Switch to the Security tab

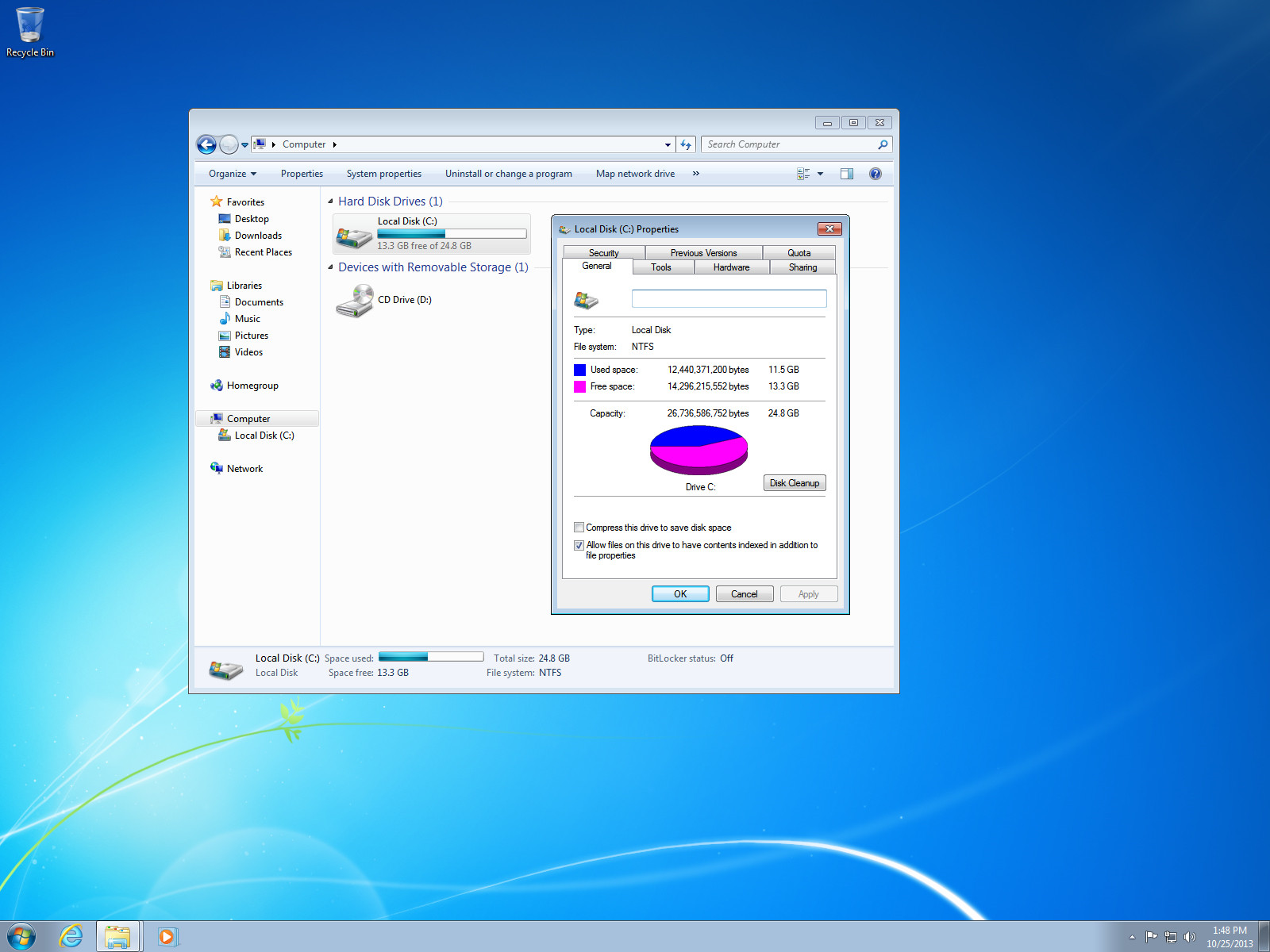click(603, 253)
